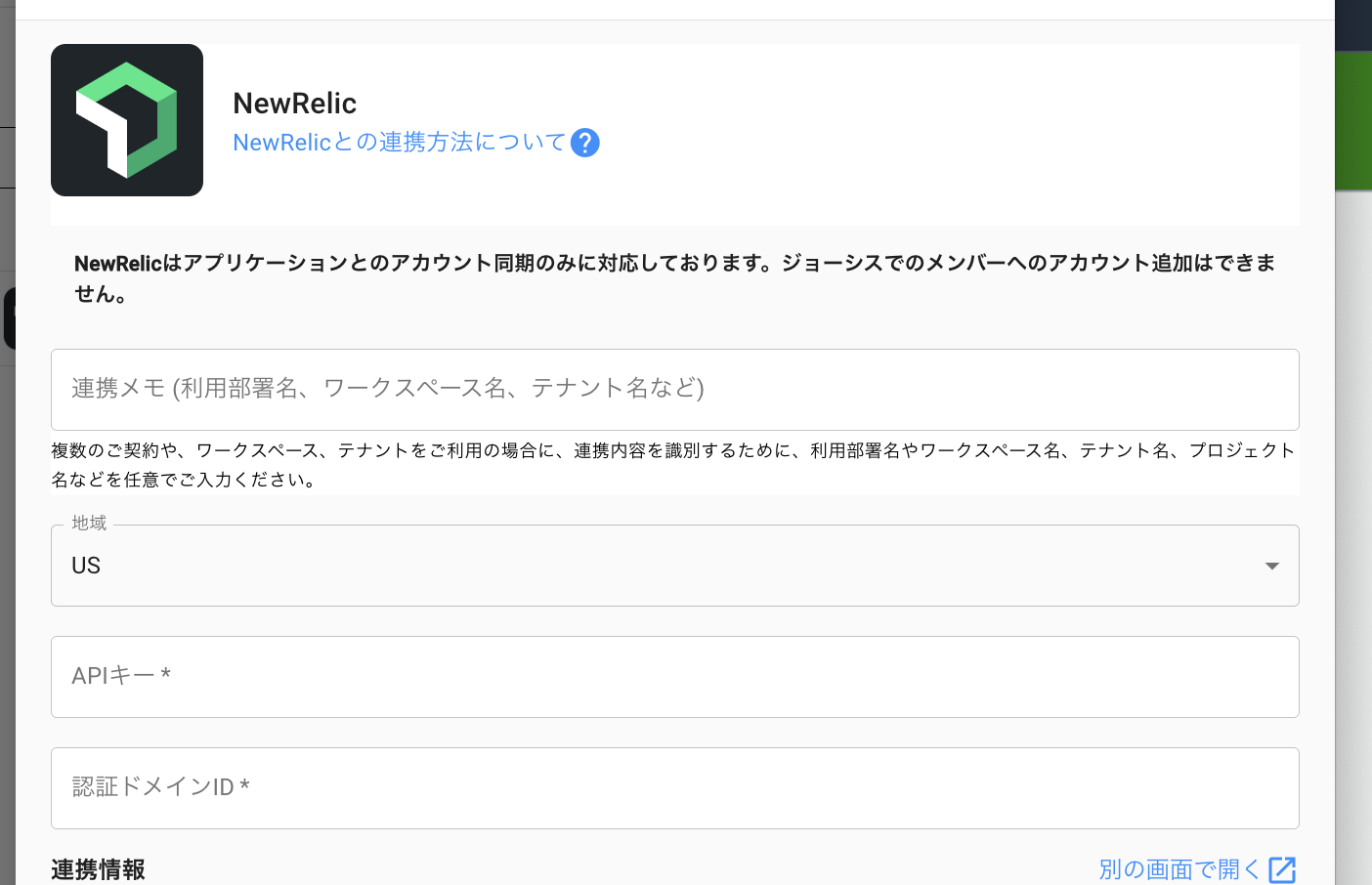Click the open-in-new-window arrow icon
This screenshot has height=885, width=1372.
tap(1281, 869)
